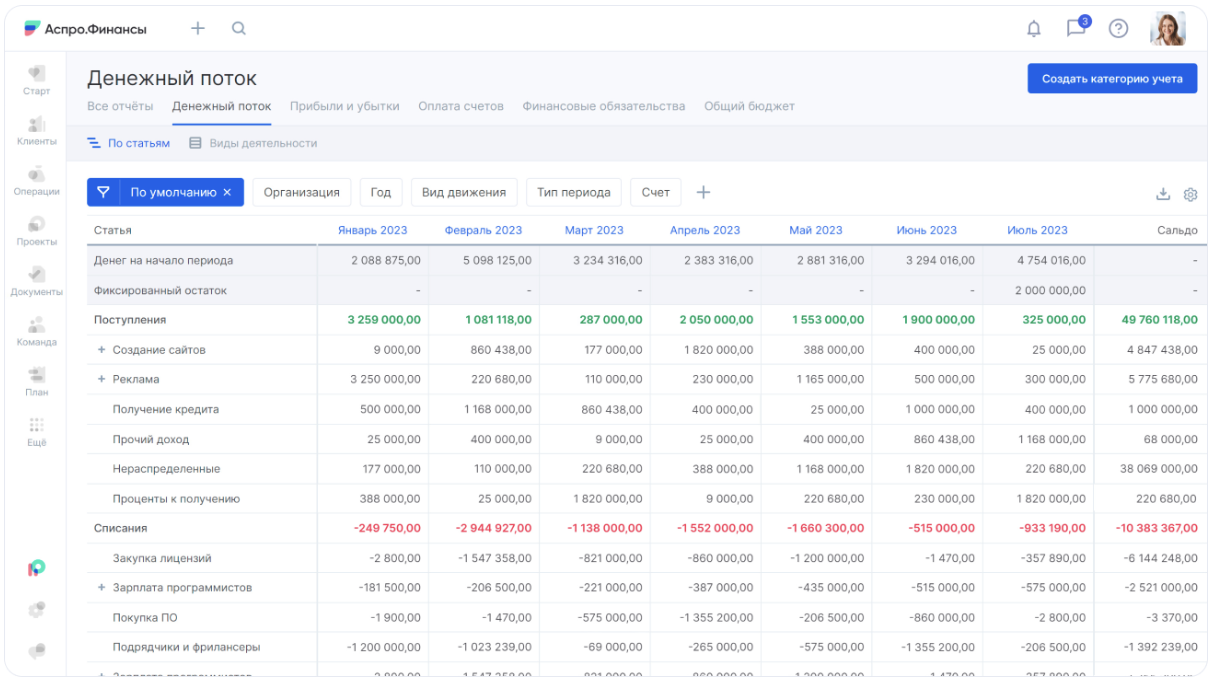
Task: Open the help question mark icon
Action: tap(1118, 29)
